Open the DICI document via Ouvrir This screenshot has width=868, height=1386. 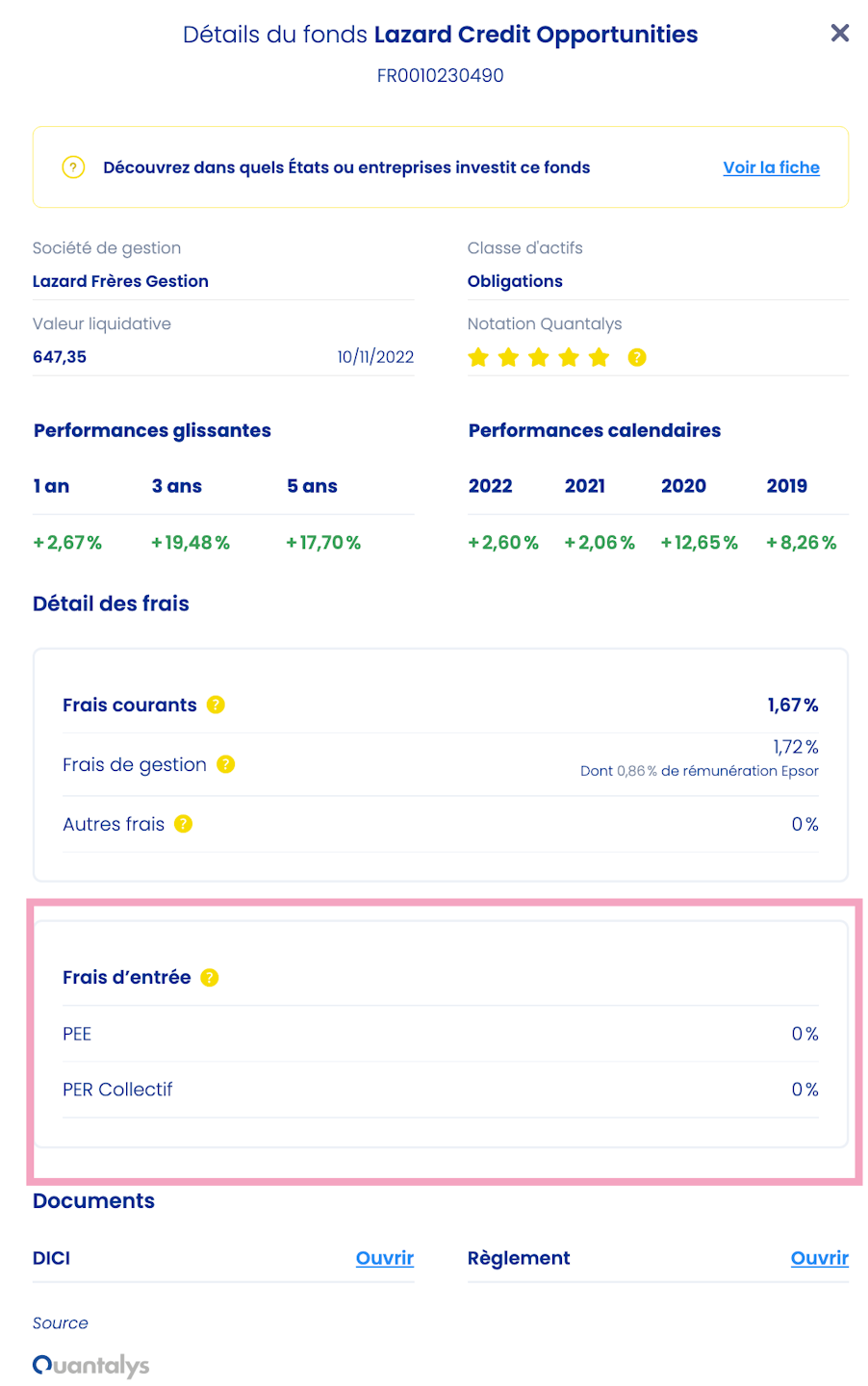coord(384,1258)
